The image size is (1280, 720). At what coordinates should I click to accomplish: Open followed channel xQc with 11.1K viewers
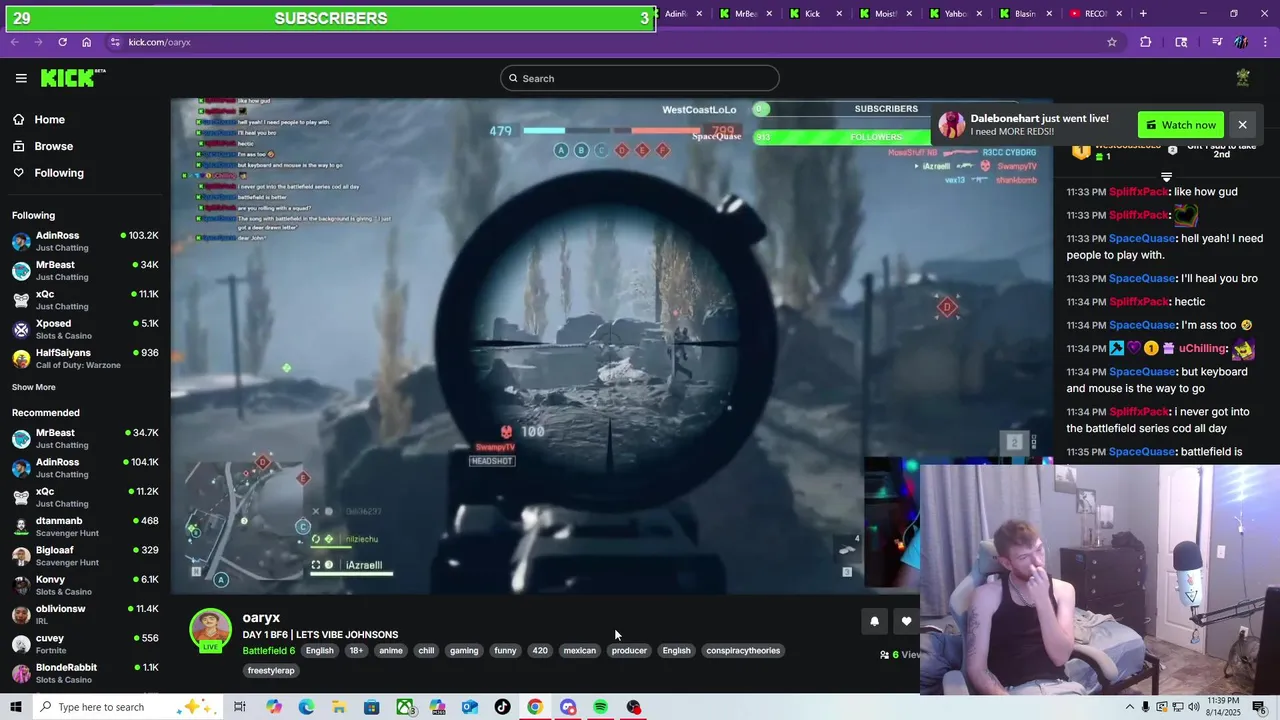(84, 300)
